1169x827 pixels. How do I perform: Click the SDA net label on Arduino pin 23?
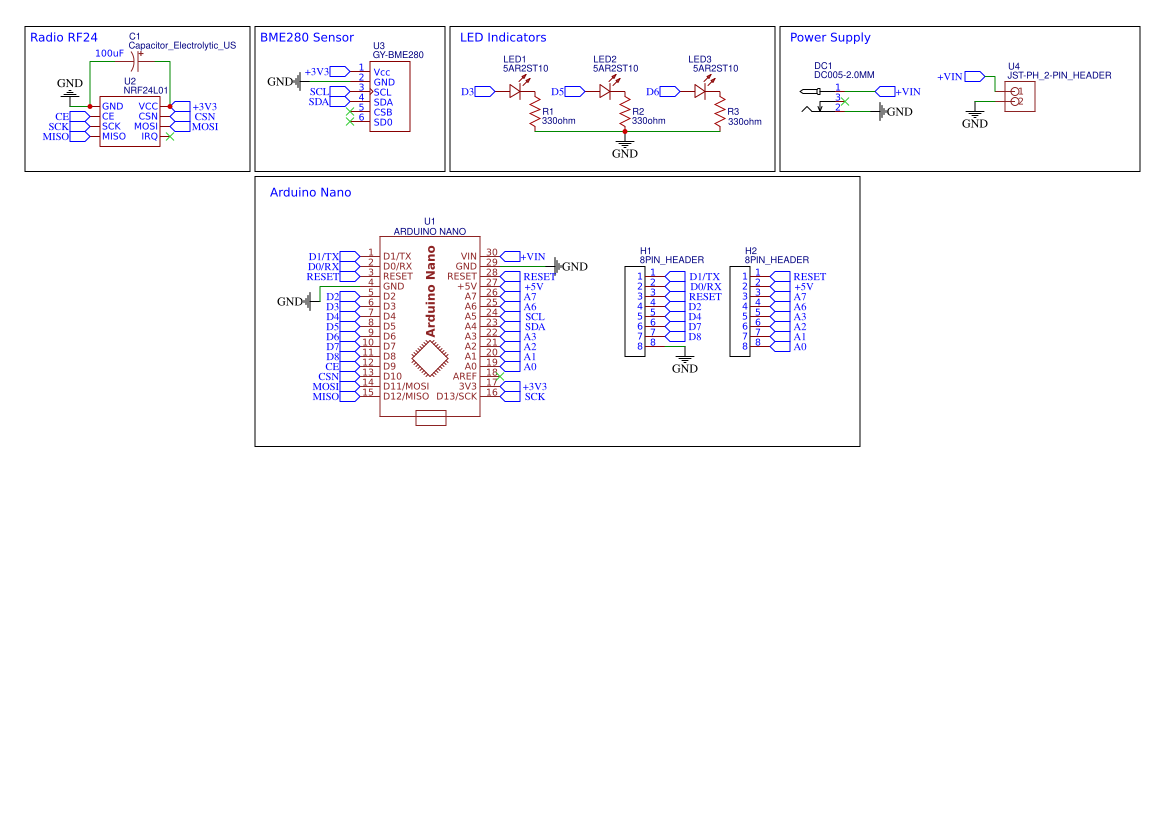pyautogui.click(x=535, y=327)
